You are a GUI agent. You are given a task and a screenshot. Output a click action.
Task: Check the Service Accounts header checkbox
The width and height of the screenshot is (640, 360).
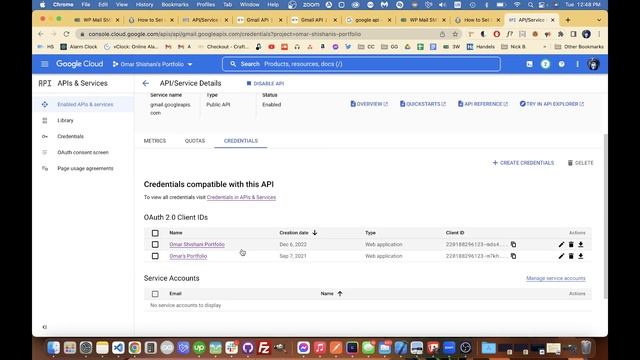pyautogui.click(x=155, y=294)
